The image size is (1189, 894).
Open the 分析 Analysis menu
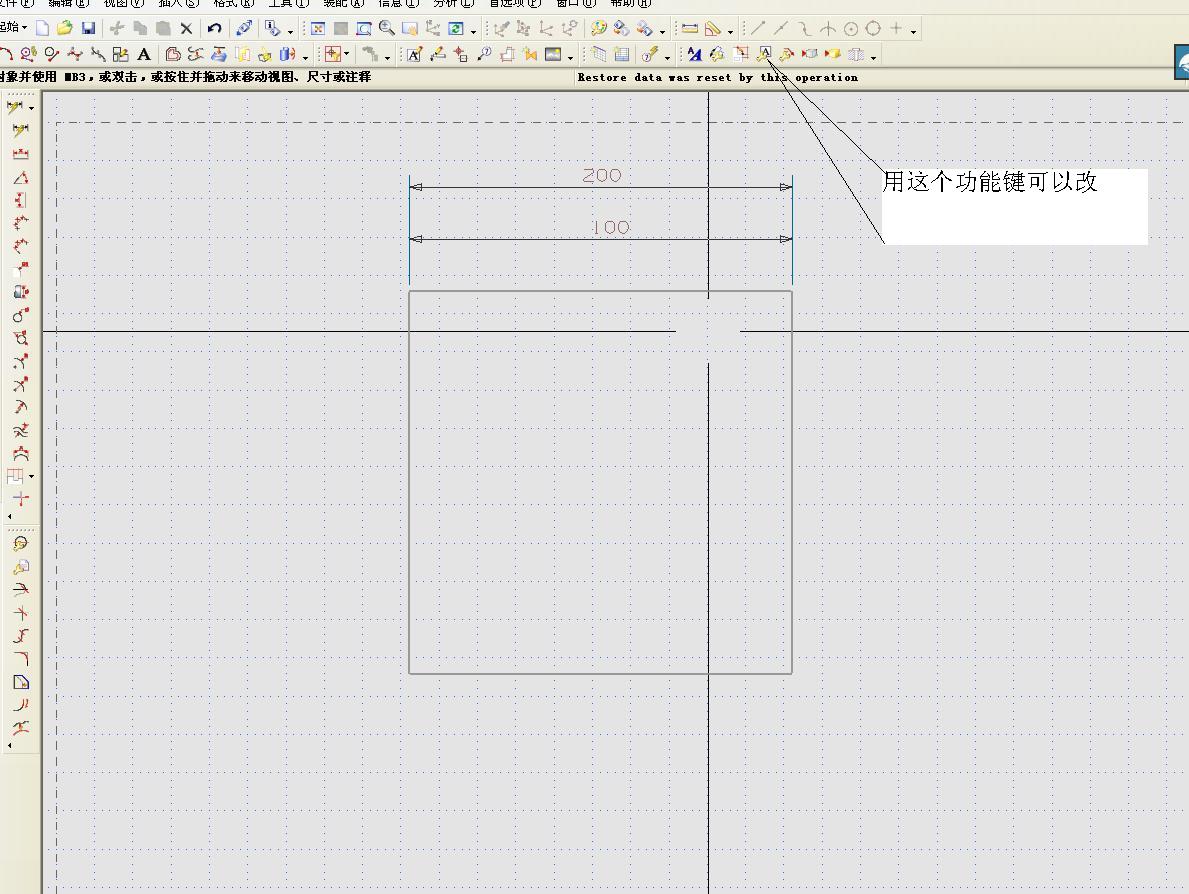(453, 4)
